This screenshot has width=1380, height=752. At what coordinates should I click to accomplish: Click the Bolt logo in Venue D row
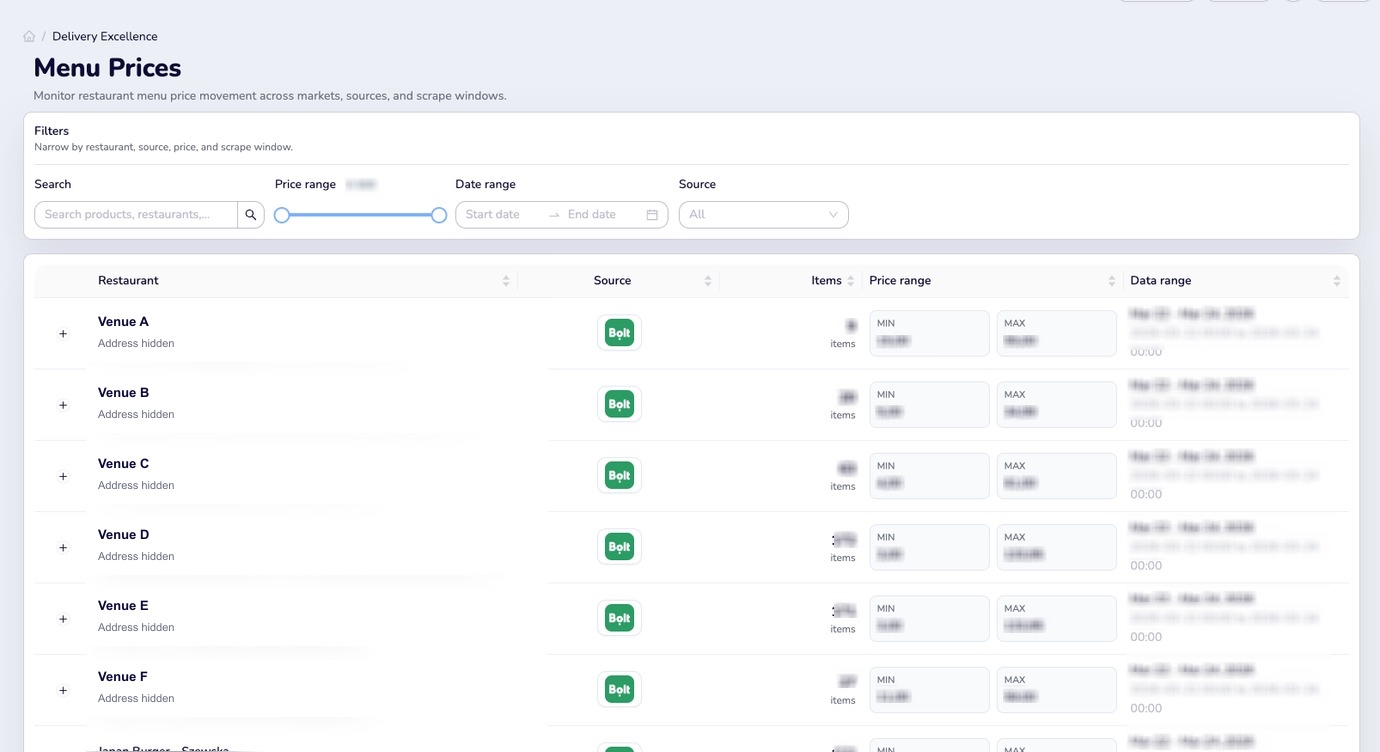click(620, 547)
